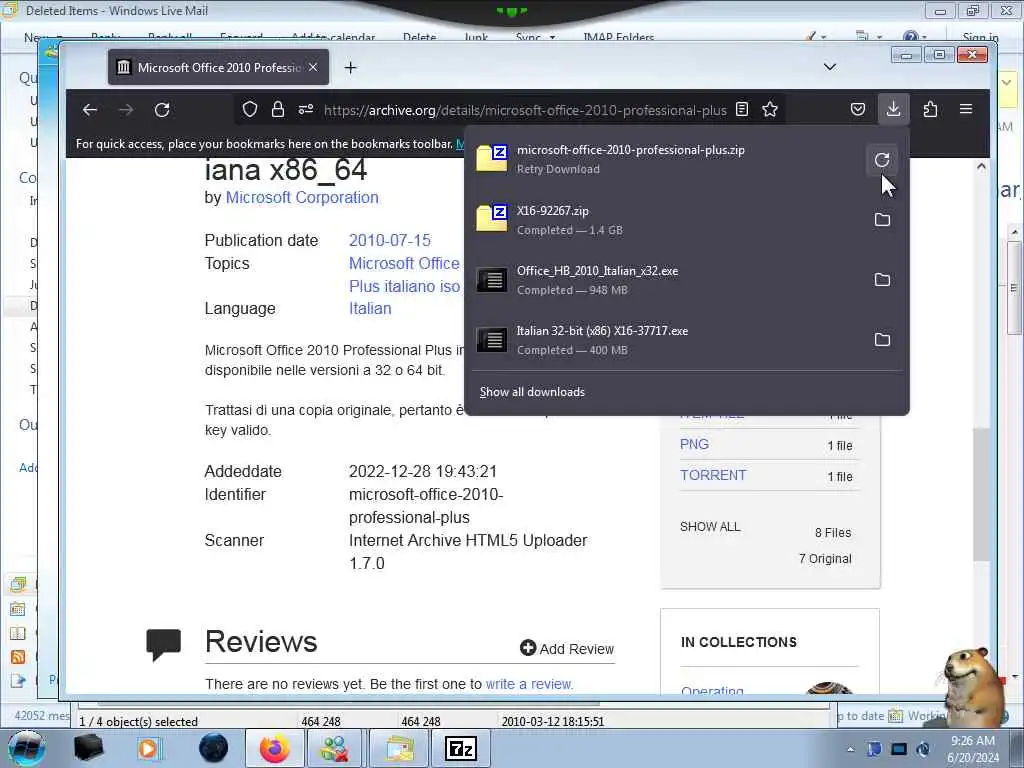Viewport: 1024px width, 768px height.
Task: Open tracking protection shield icon
Action: pos(249,110)
